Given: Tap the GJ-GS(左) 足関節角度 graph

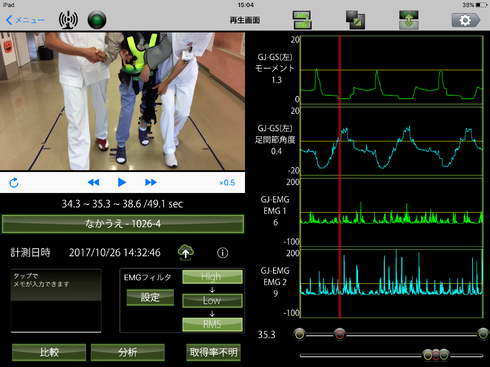Looking at the screenshot, I should [x=392, y=141].
